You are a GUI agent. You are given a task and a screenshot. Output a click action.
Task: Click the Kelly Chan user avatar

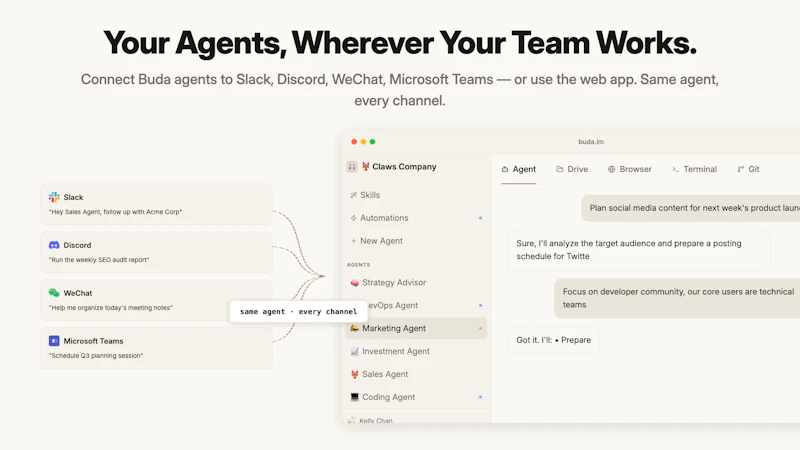point(352,420)
